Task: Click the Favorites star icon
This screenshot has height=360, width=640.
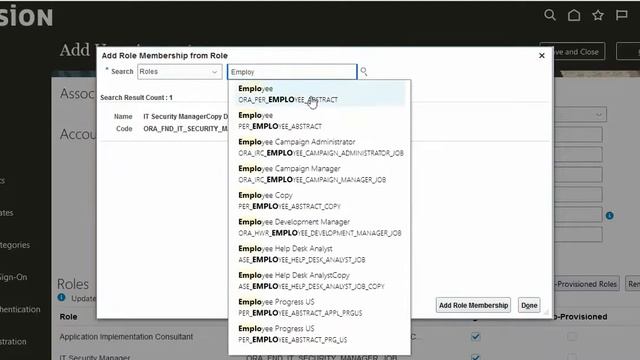Action: (598, 15)
